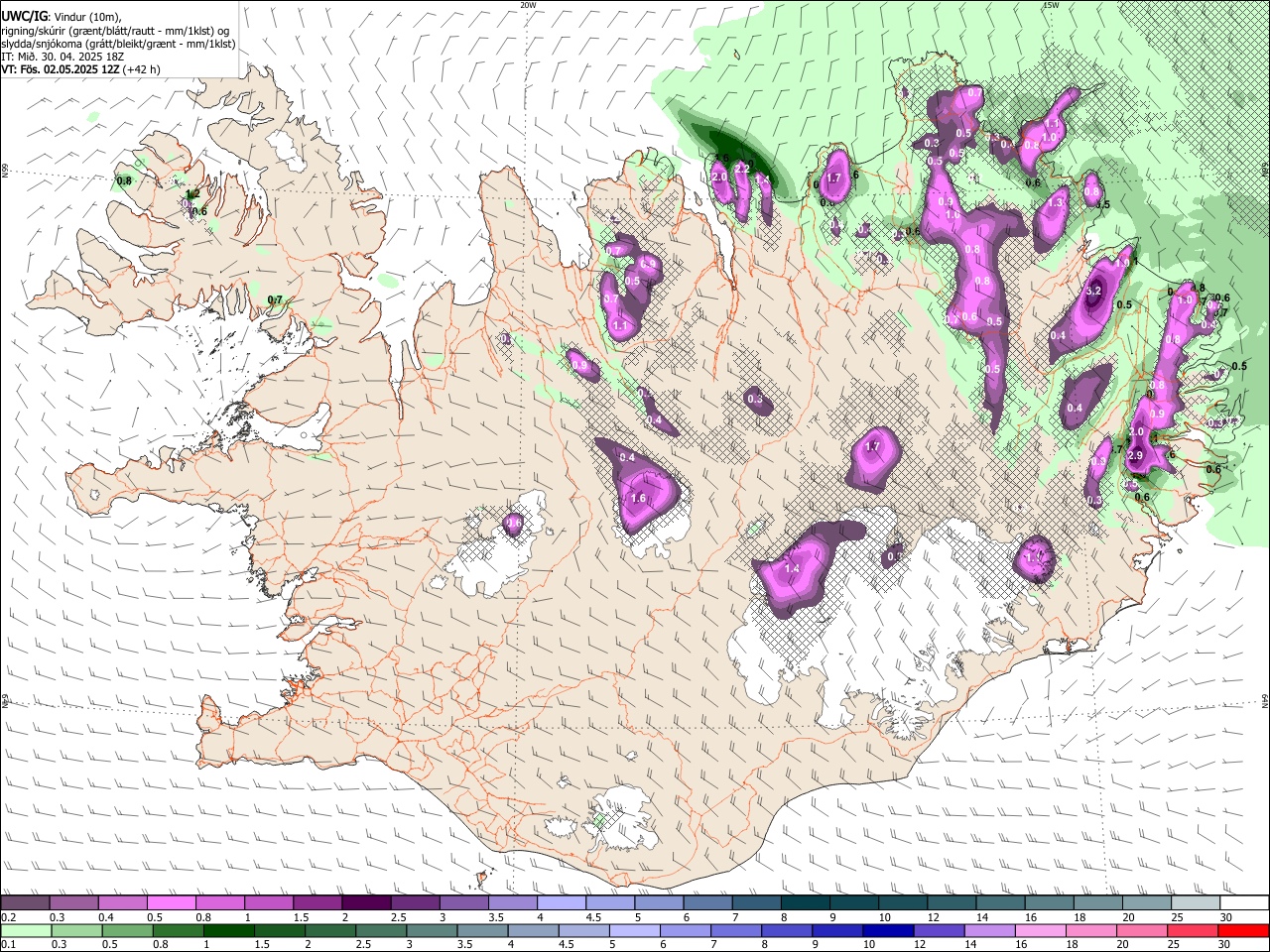Select the medium green 0.5–0.8 lower legend swatch
The image size is (1270, 952).
[x=128, y=930]
